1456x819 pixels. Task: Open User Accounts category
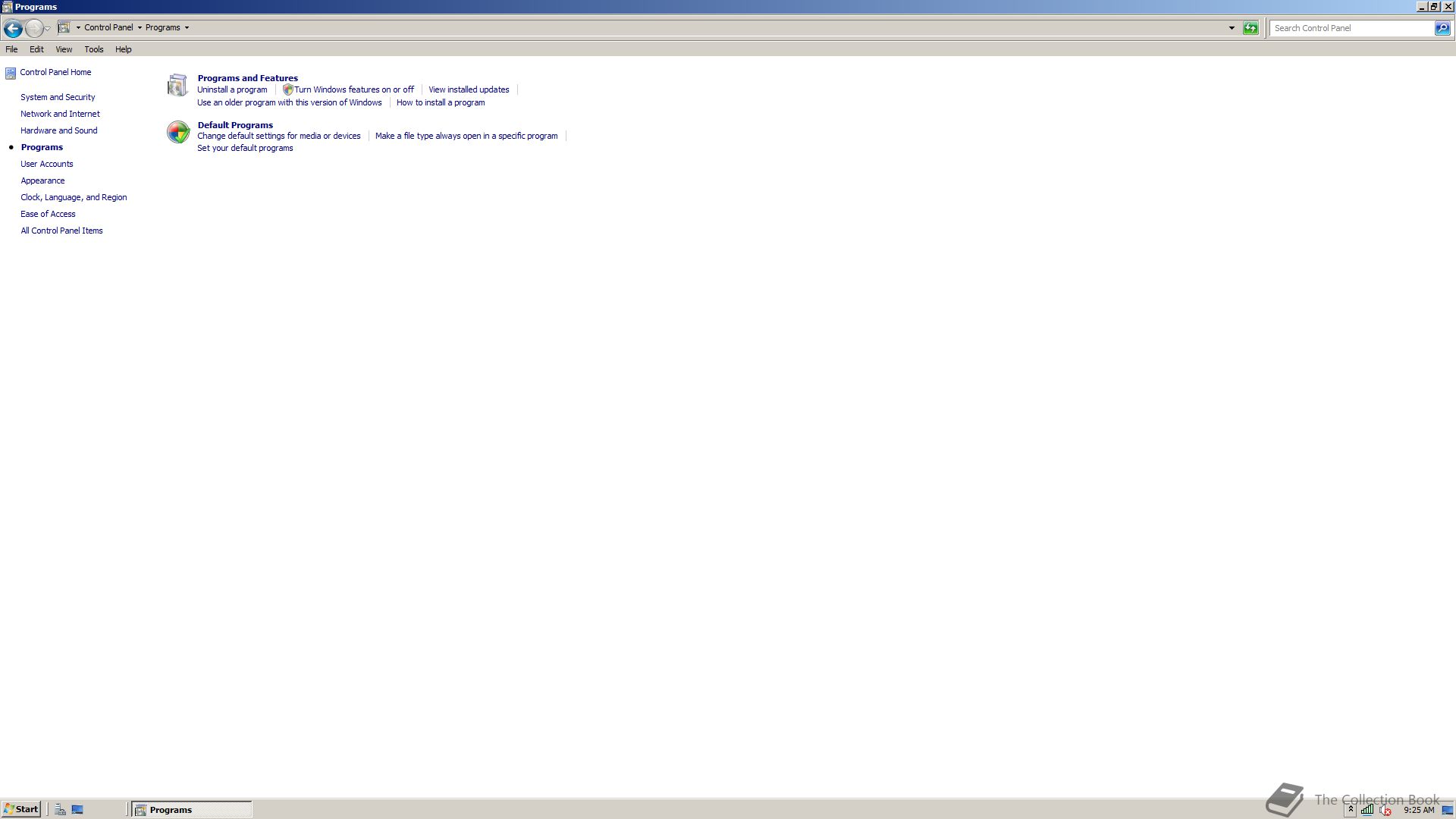coord(46,164)
